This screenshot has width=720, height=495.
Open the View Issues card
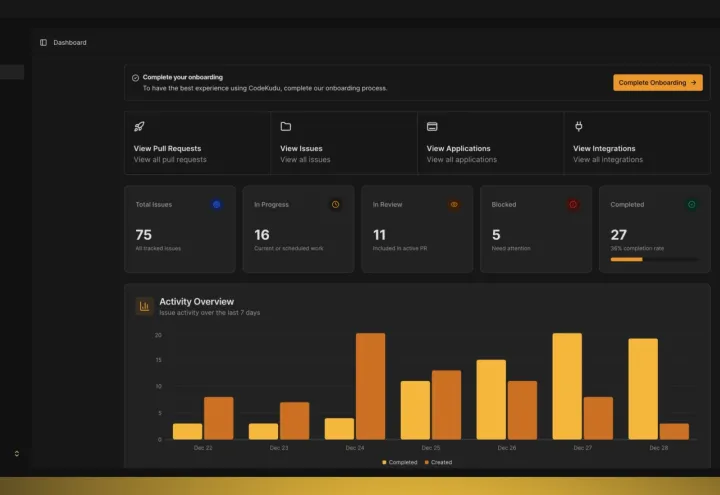click(344, 143)
